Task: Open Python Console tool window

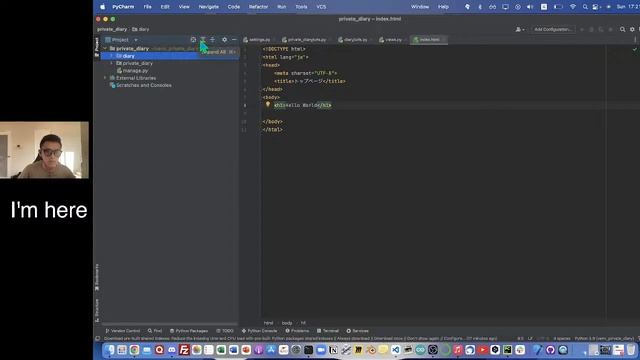Action: (259, 331)
